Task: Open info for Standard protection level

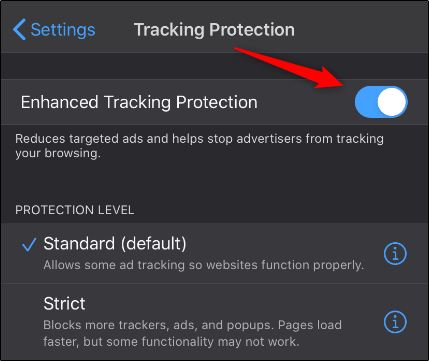Action: pyautogui.click(x=395, y=254)
